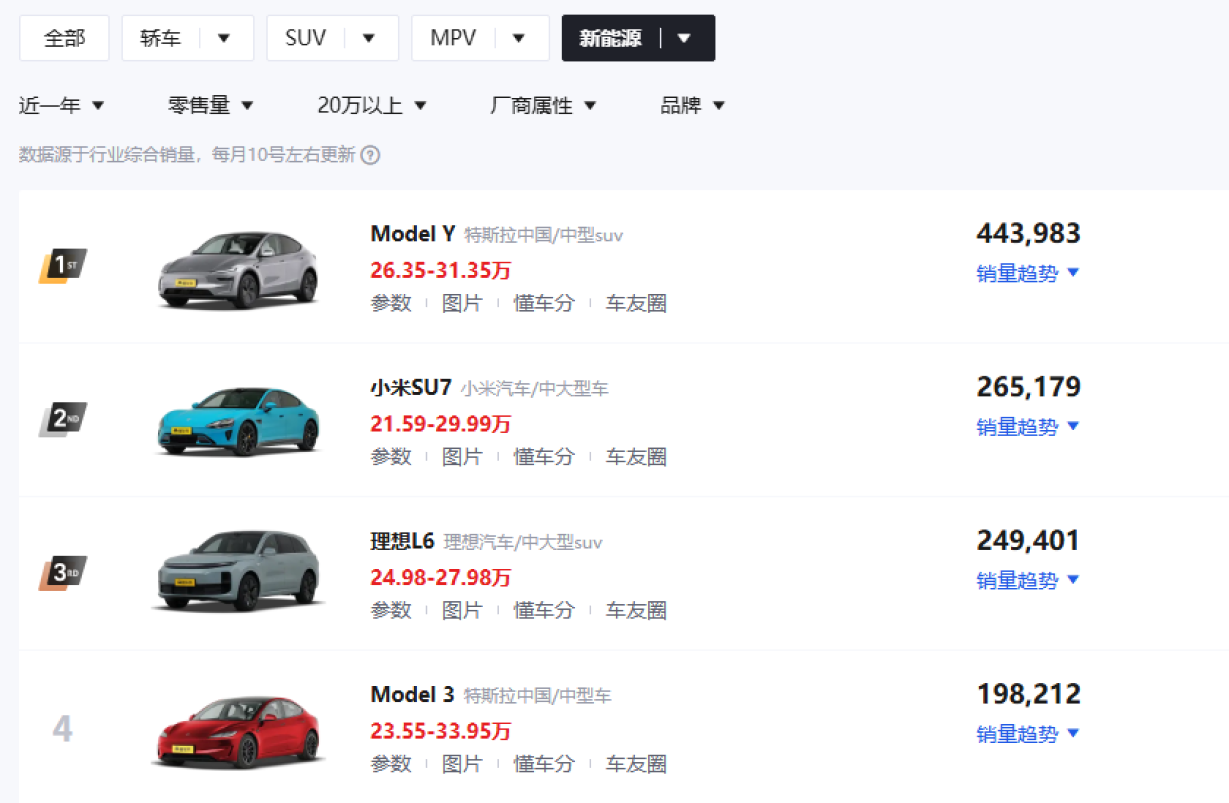Expand 销量趋势 for 小米SU7
The image size is (1229, 803).
(1028, 427)
